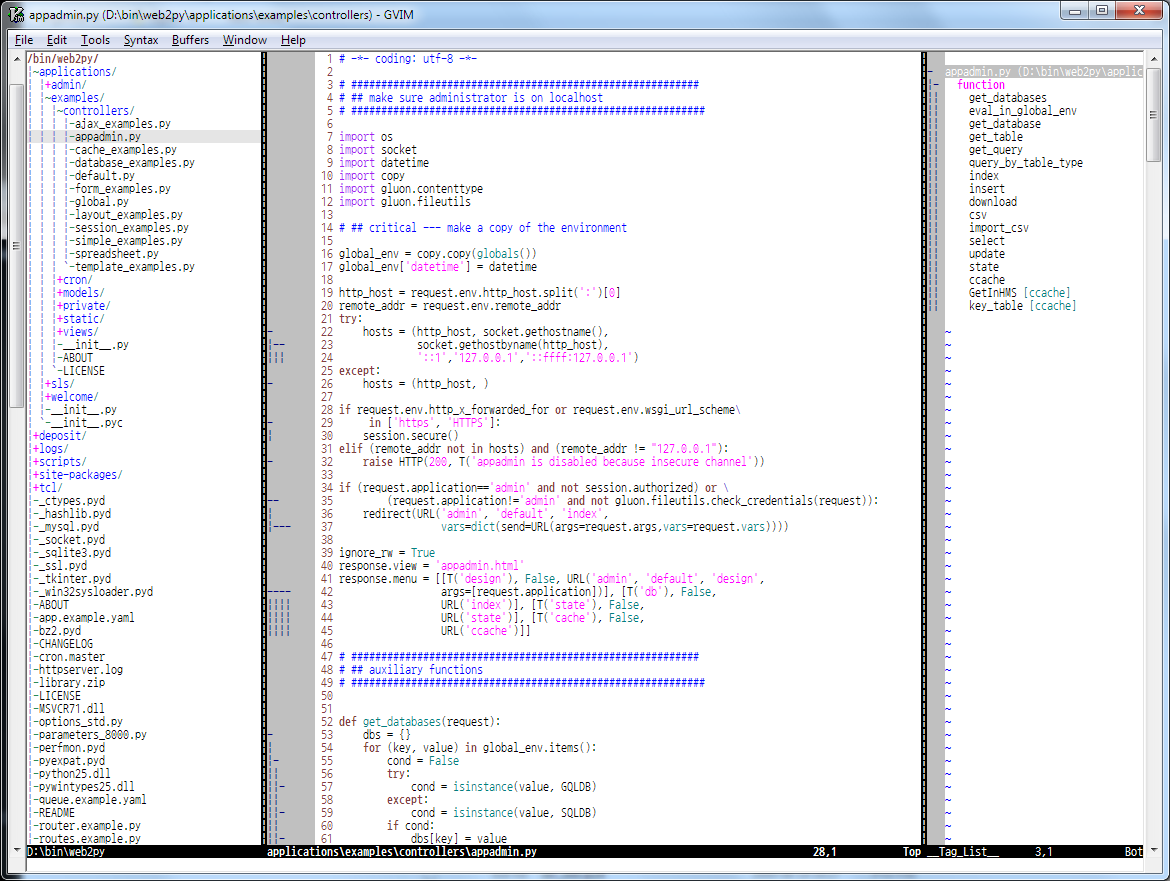Image resolution: width=1170 pixels, height=881 pixels.
Task: Click the __Tag_List__ status line label
Action: click(x=963, y=851)
